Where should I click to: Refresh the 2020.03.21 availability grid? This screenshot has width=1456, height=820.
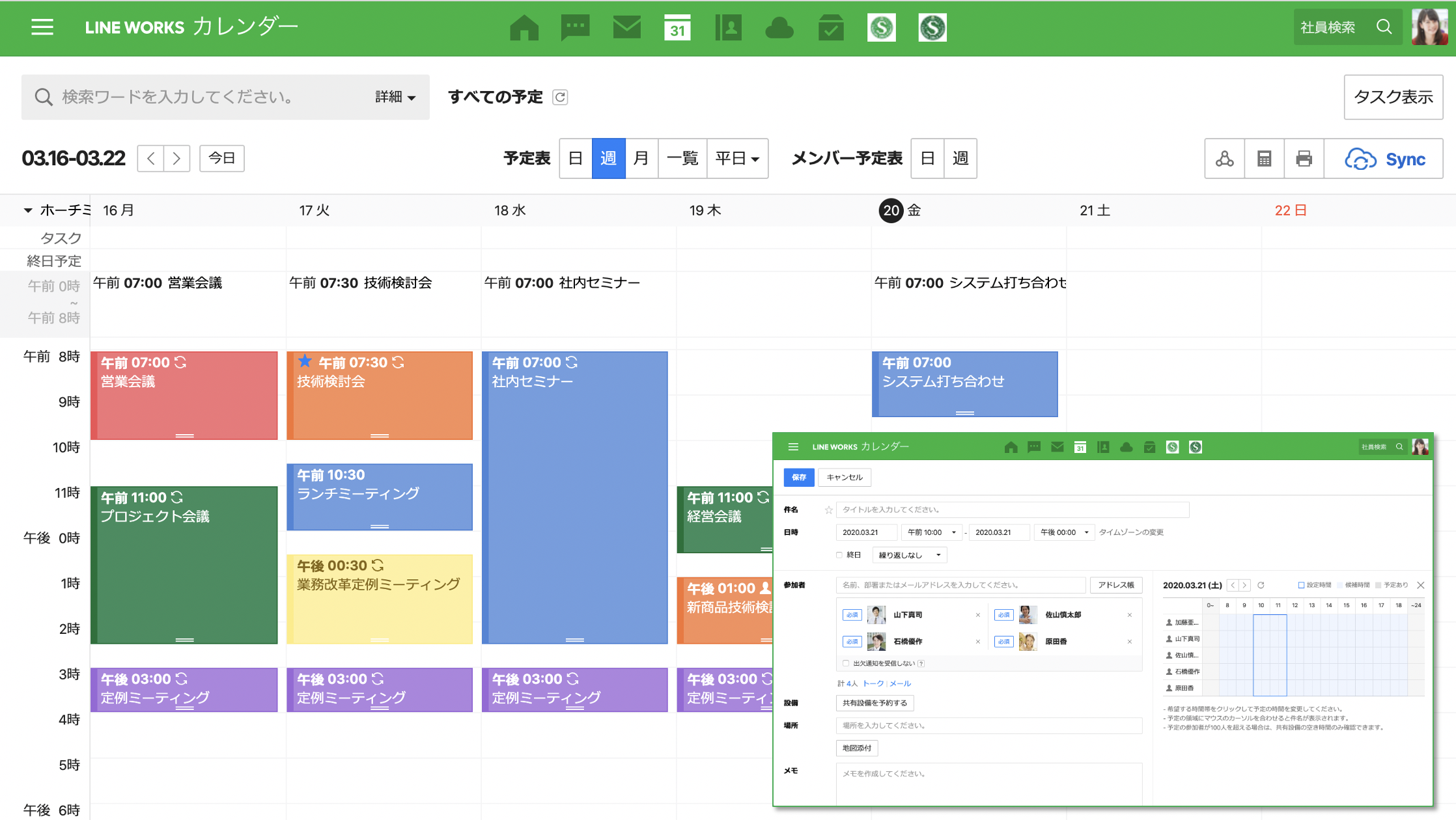click(1261, 585)
